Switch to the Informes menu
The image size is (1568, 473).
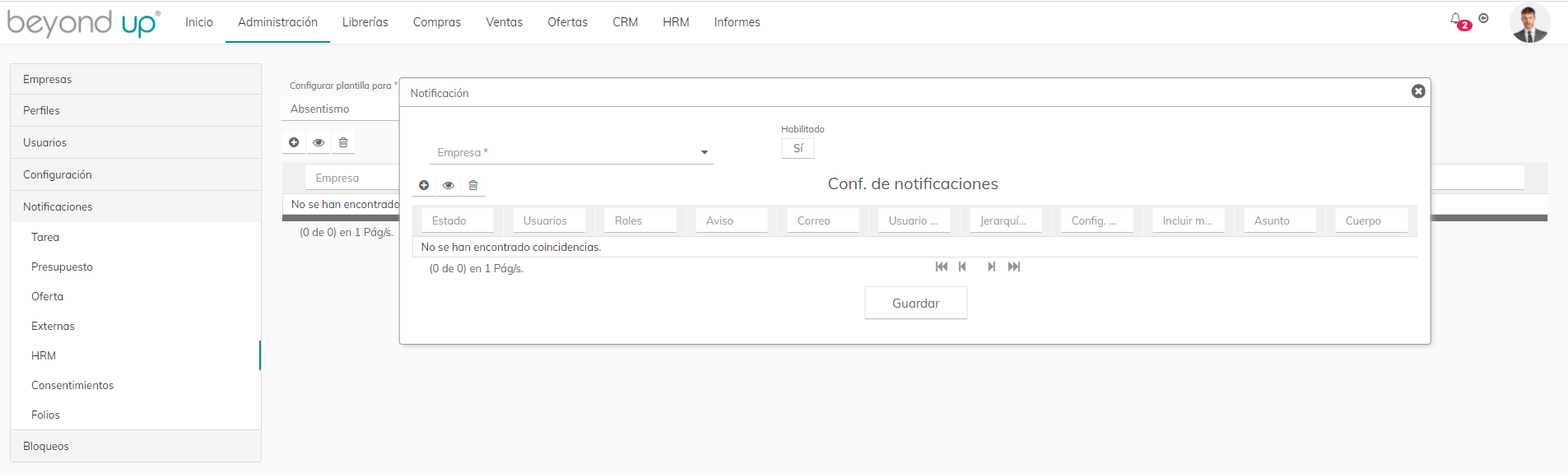737,22
